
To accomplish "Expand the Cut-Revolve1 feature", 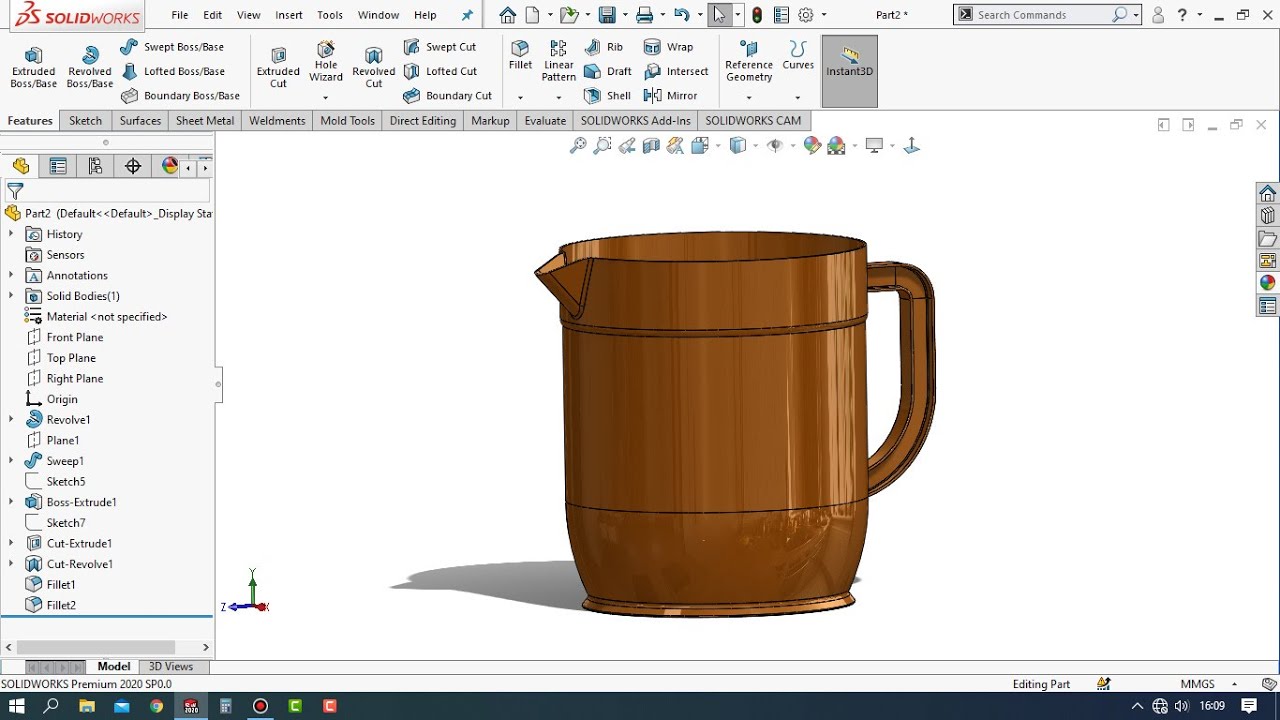I will 11,564.
